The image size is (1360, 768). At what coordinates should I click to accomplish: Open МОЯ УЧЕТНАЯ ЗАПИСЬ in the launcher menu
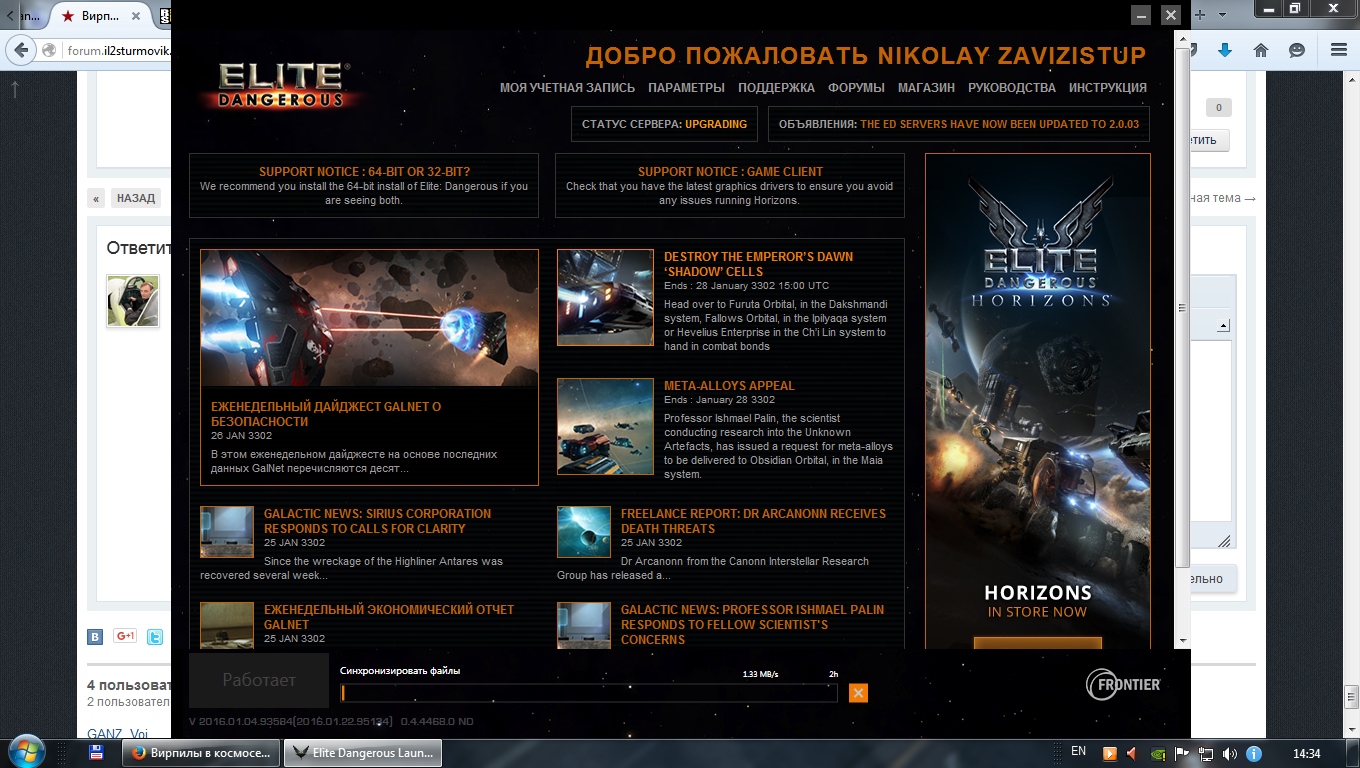[x=567, y=88]
